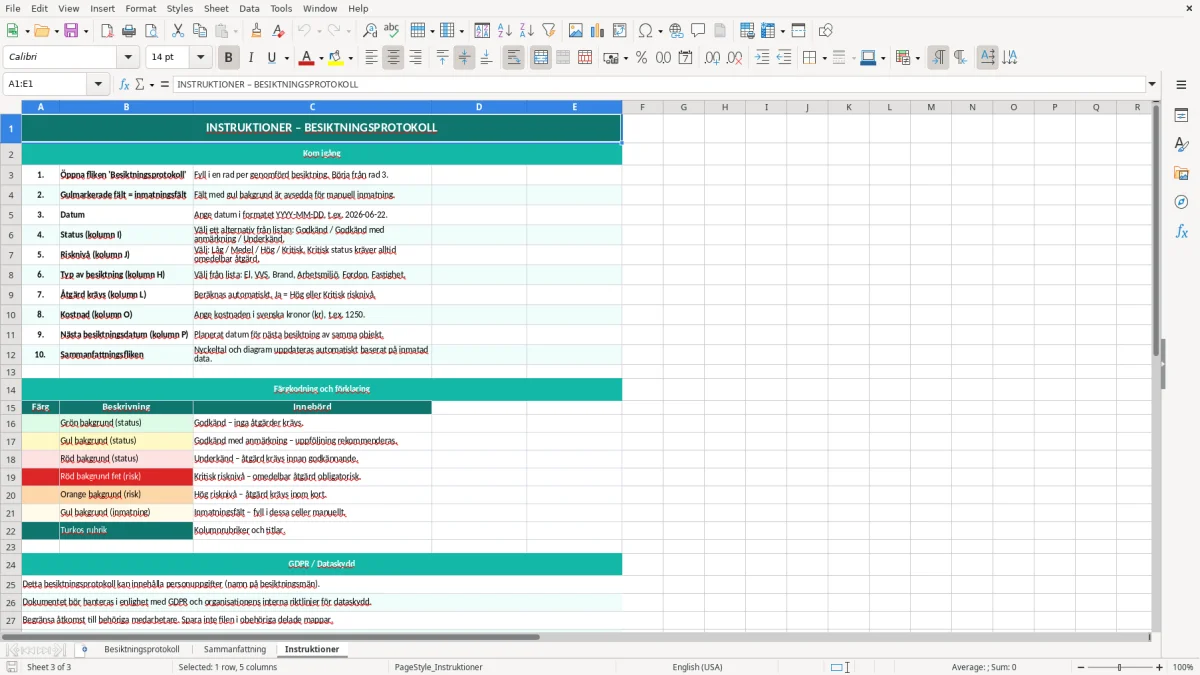Open Conditional Formatting dropdown arrow
This screenshot has width=1200, height=675.
click(917, 58)
